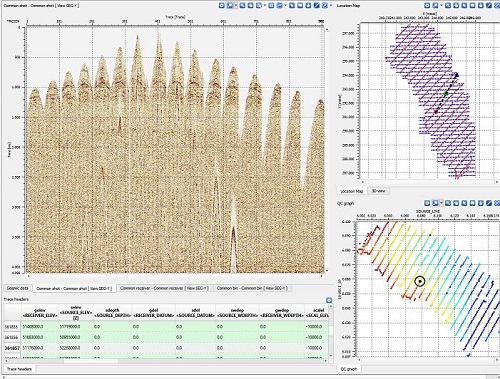This screenshot has width=500, height=379.
Task: Select trace header row 361855
Action: tap(168, 327)
